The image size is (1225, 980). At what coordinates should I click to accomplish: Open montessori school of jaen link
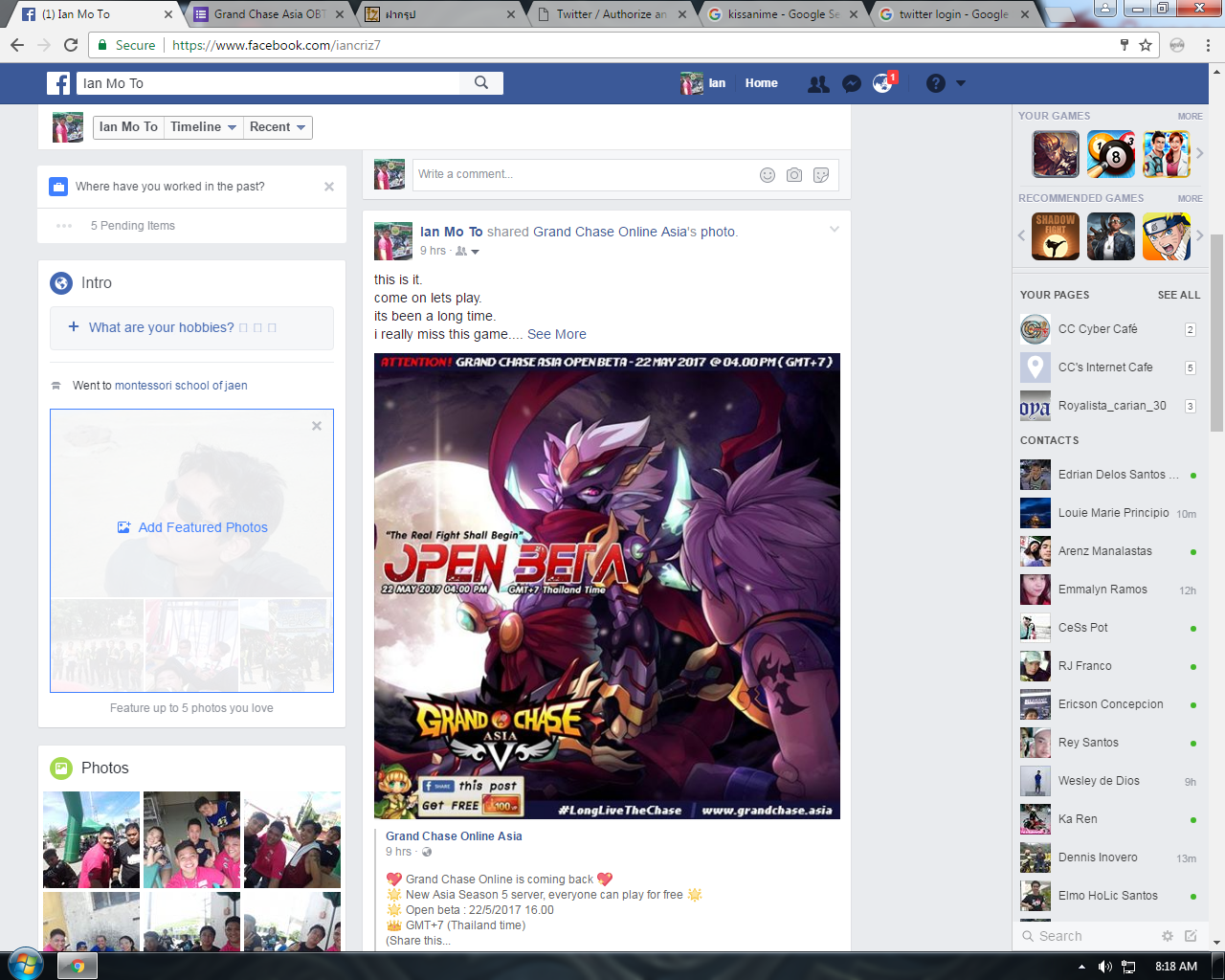tap(181, 386)
